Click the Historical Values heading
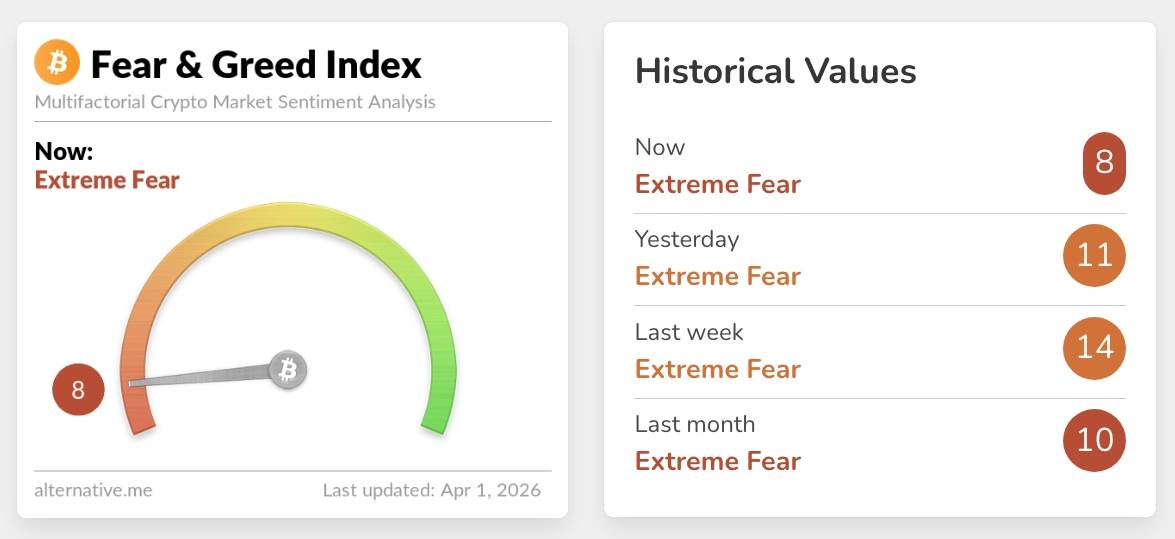This screenshot has height=539, width=1175. [775, 71]
